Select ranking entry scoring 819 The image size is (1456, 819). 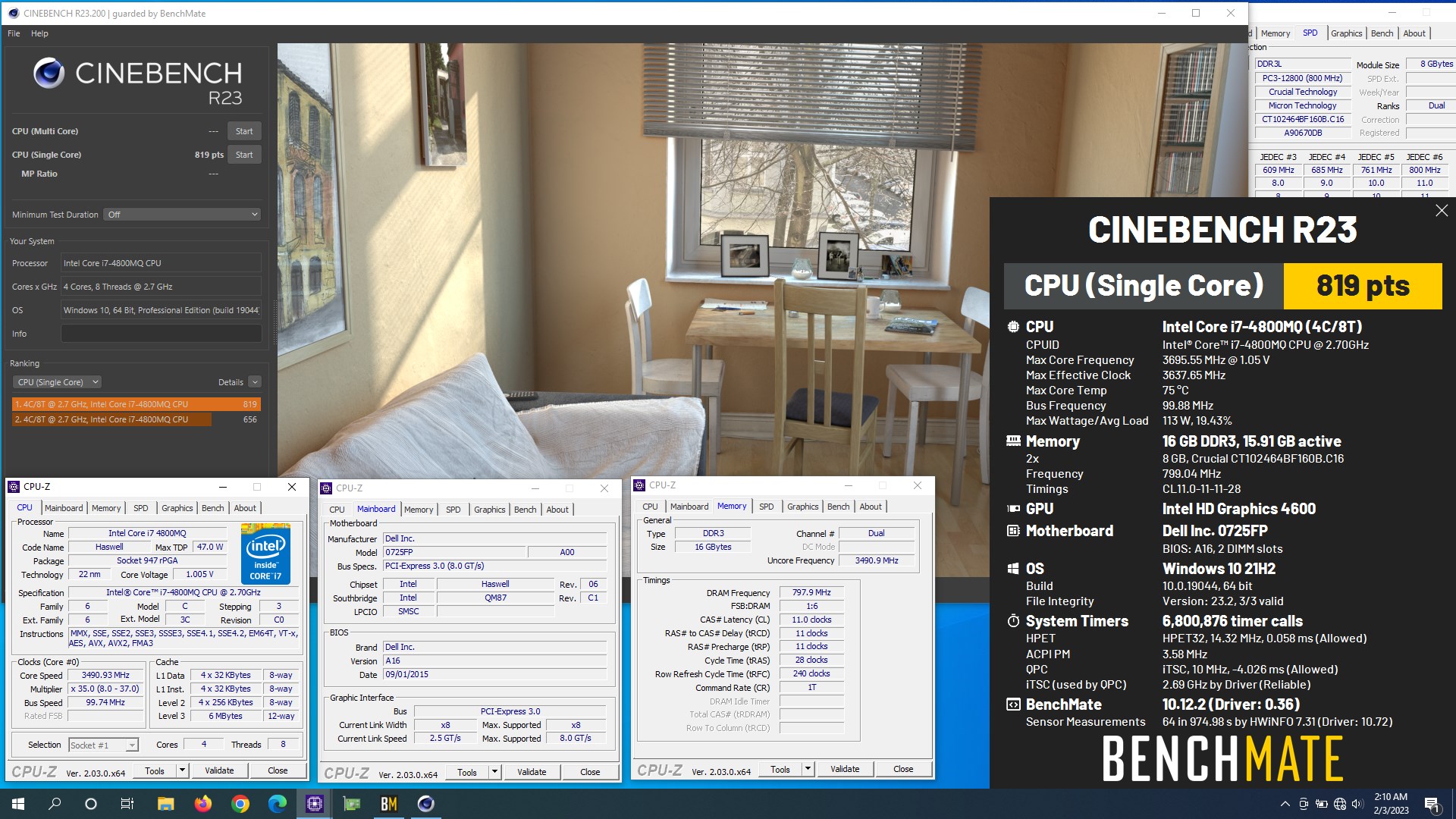[136, 404]
